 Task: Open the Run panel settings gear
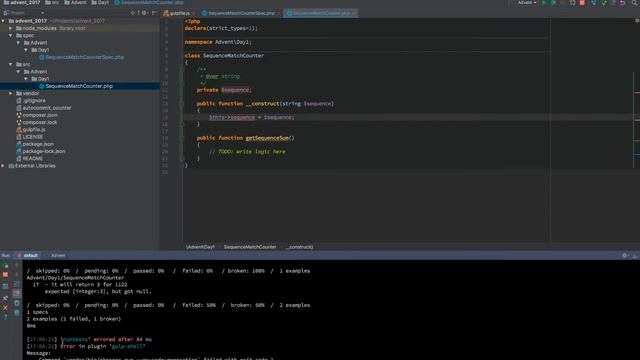tap(624, 256)
